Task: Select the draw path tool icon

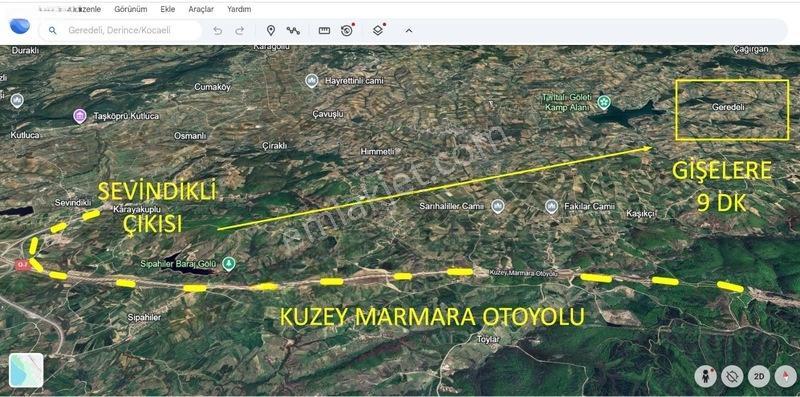Action: point(293,31)
